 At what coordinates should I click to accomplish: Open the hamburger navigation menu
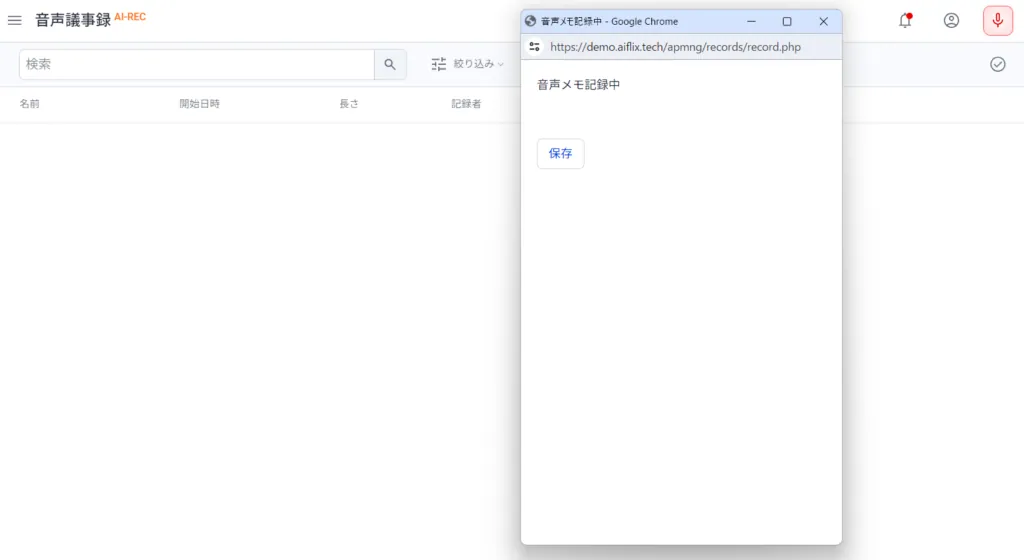click(x=14, y=20)
